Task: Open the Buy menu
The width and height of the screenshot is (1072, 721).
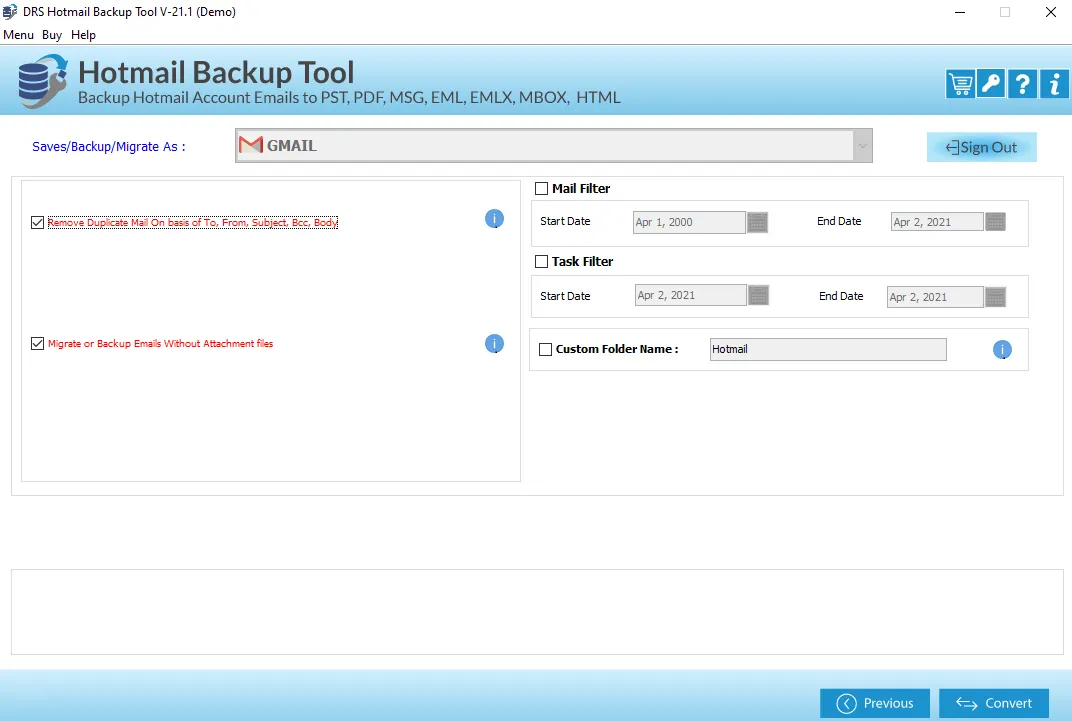Action: click(52, 35)
